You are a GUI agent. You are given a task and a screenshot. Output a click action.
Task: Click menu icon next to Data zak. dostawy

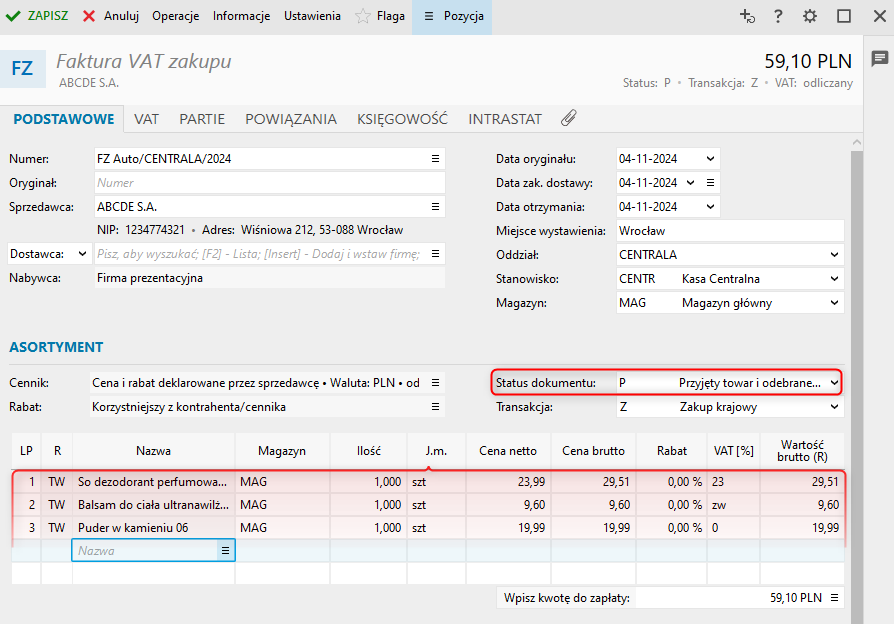pos(709,183)
